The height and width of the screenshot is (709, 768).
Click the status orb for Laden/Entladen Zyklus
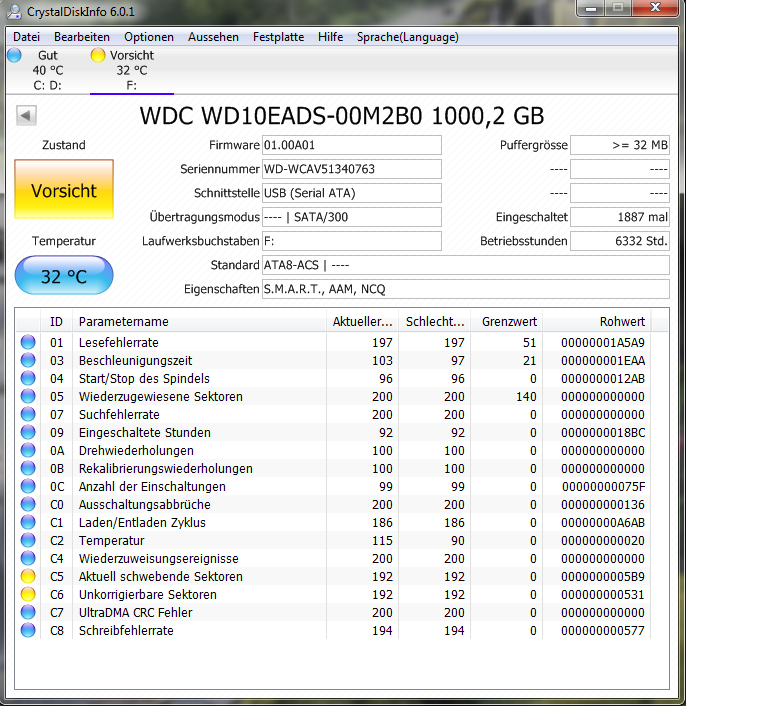pyautogui.click(x=28, y=522)
